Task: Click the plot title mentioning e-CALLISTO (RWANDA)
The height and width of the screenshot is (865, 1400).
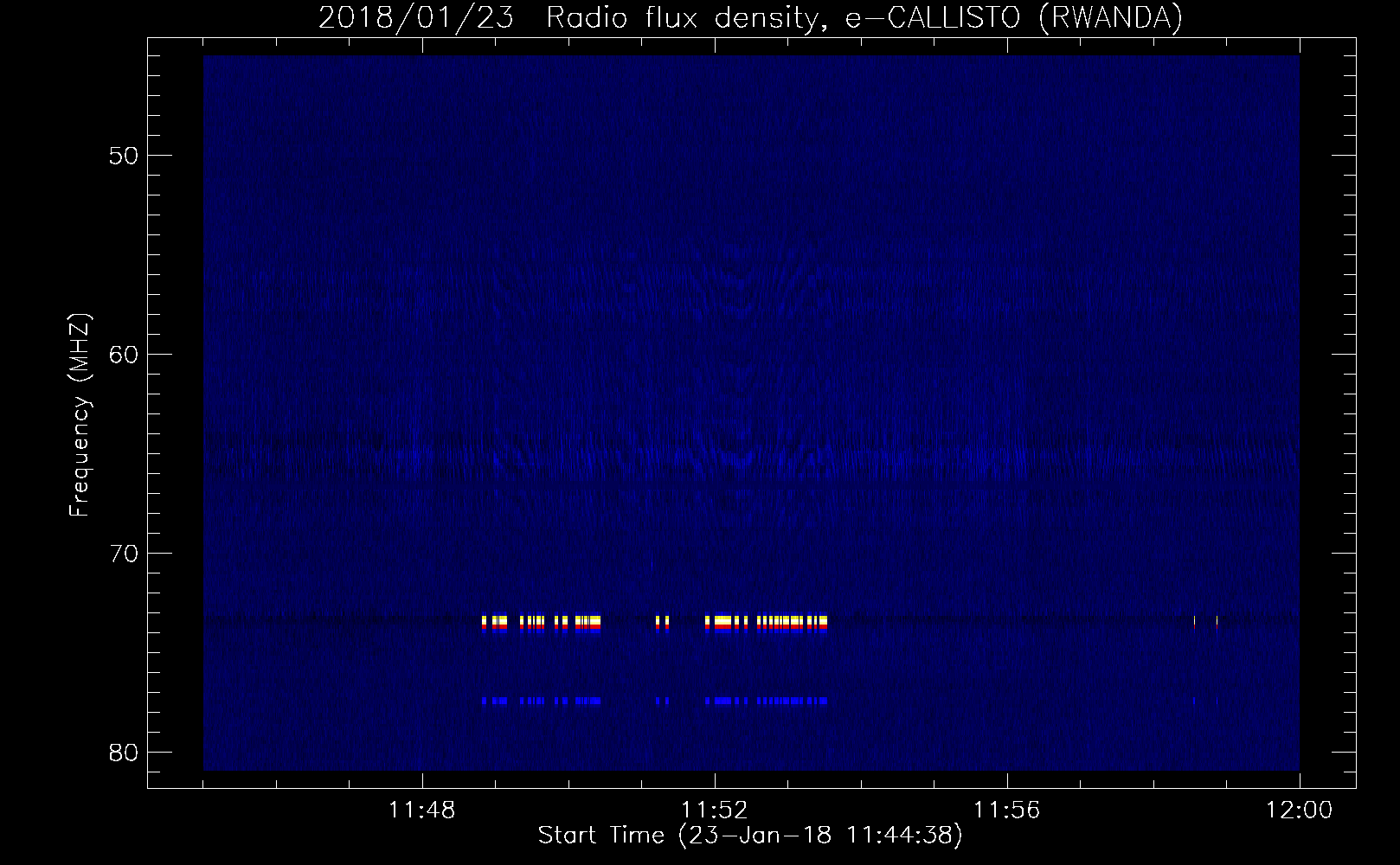Action: pyautogui.click(x=750, y=17)
